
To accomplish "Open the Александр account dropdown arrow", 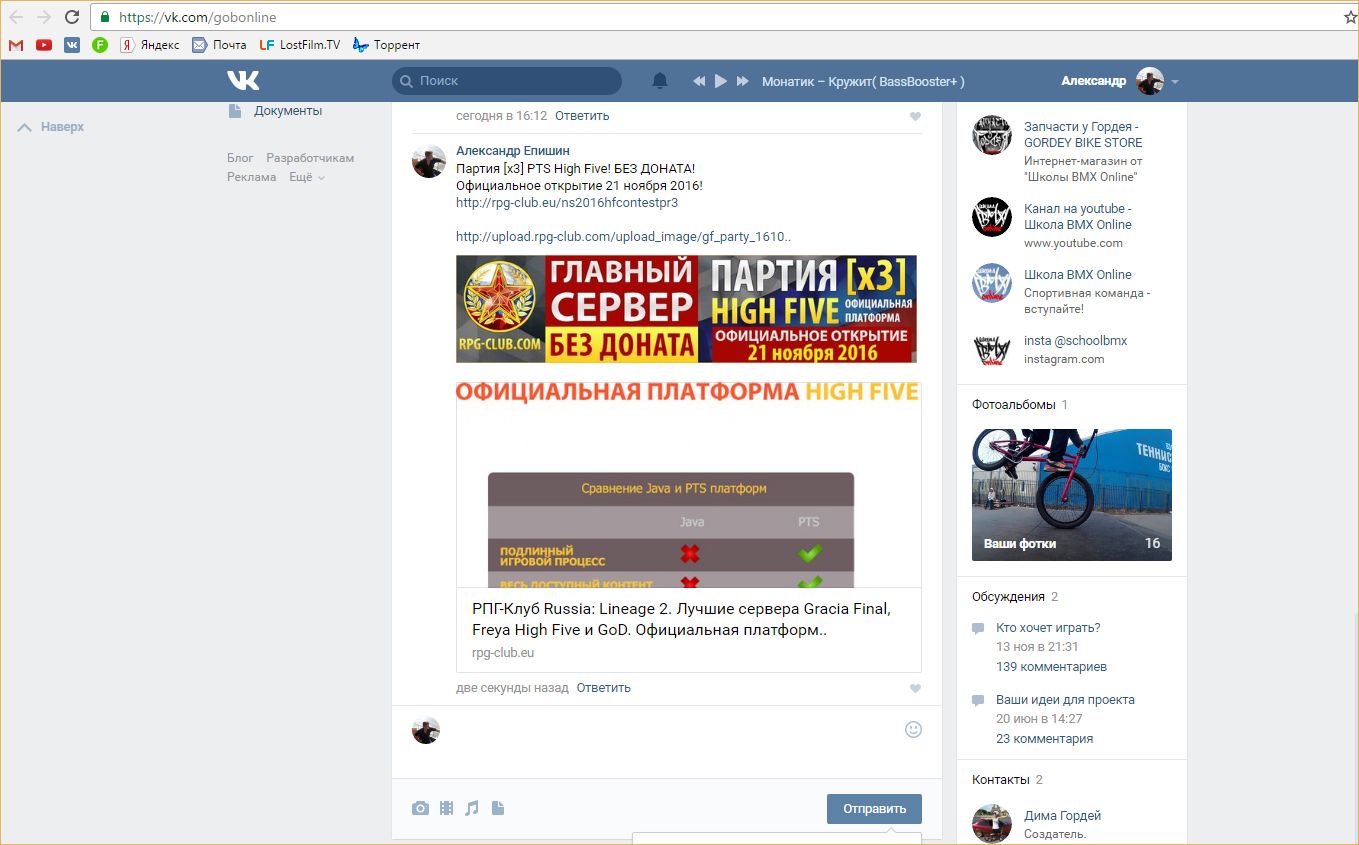I will [1175, 82].
